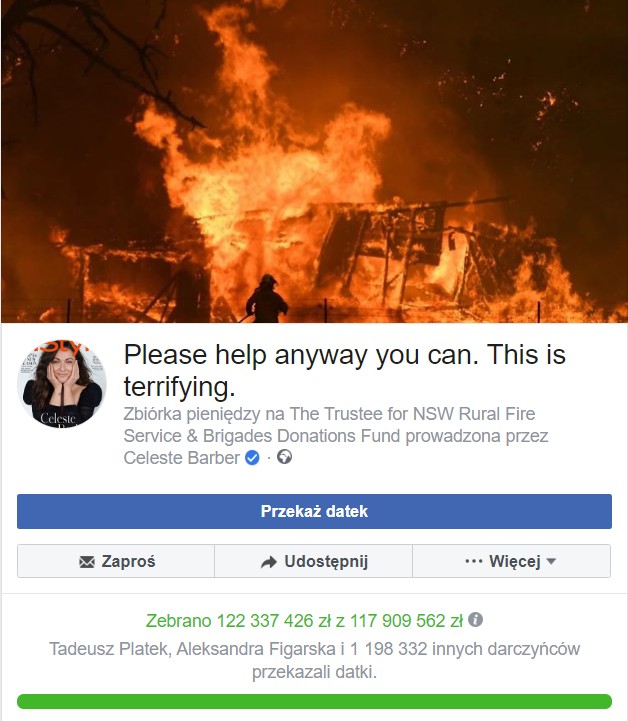Open donor Tadeusz Platek's profile link
The image size is (628, 721).
[110, 649]
